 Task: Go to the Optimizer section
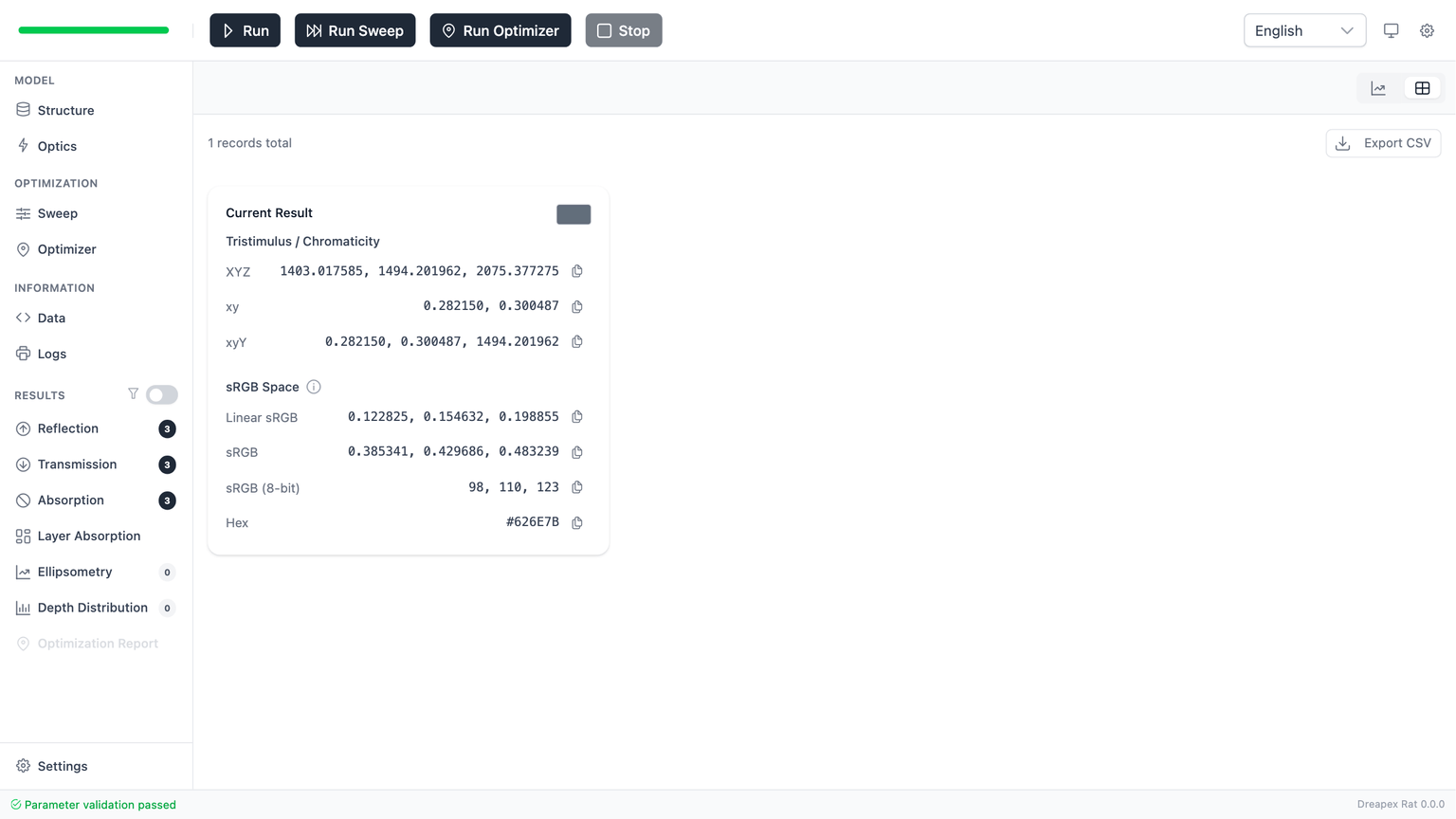pyautogui.click(x=66, y=249)
